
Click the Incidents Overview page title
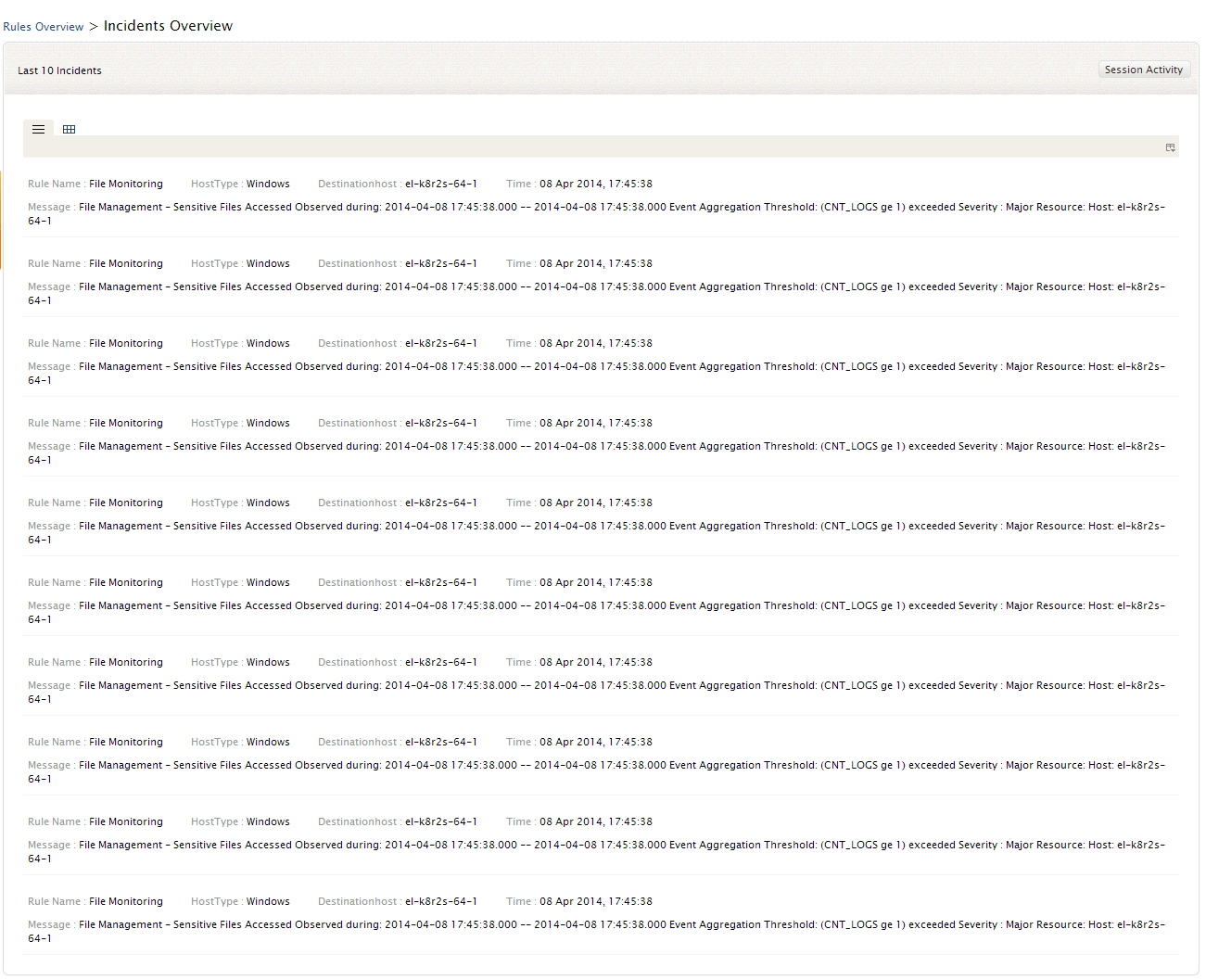point(168,26)
